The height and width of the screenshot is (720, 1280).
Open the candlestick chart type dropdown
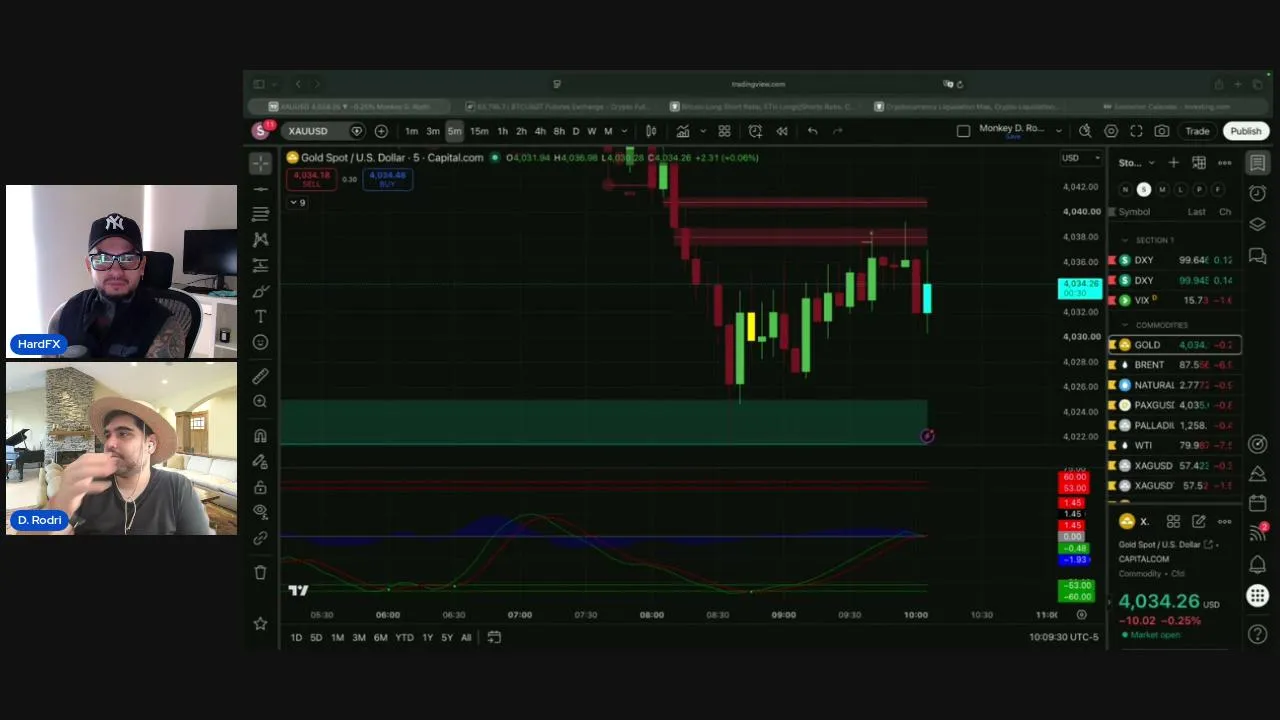click(x=651, y=131)
